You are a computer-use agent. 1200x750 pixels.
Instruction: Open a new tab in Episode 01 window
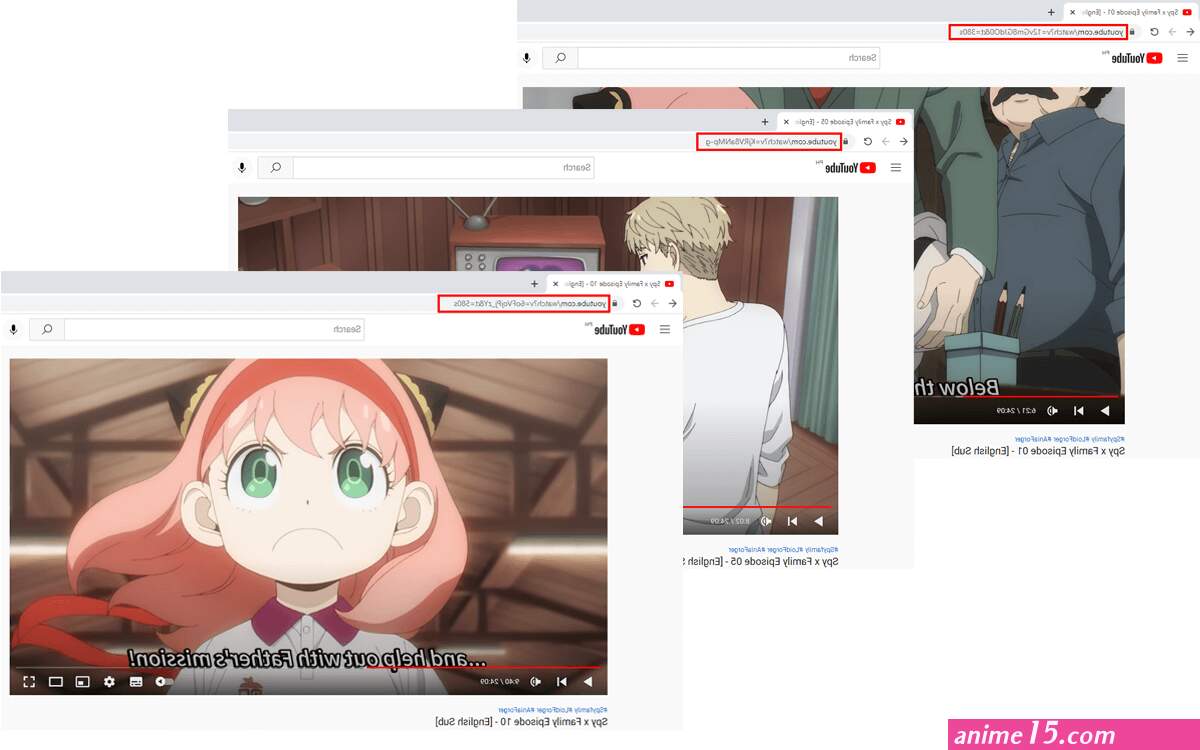pyautogui.click(x=1051, y=12)
